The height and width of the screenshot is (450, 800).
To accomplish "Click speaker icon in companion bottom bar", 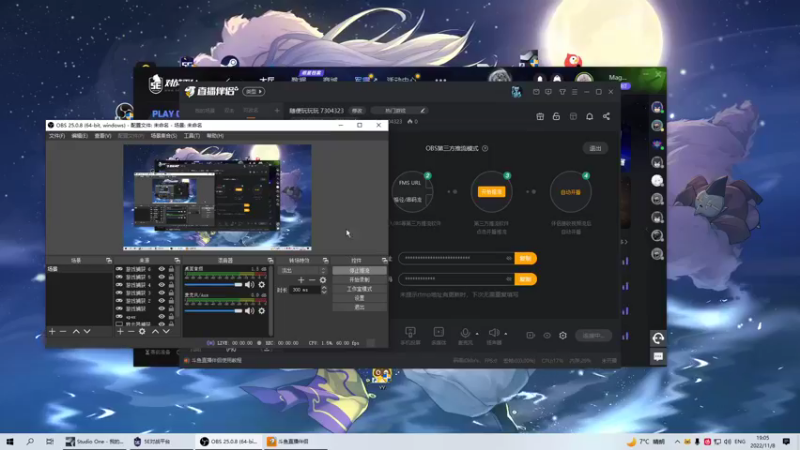I will (x=494, y=333).
